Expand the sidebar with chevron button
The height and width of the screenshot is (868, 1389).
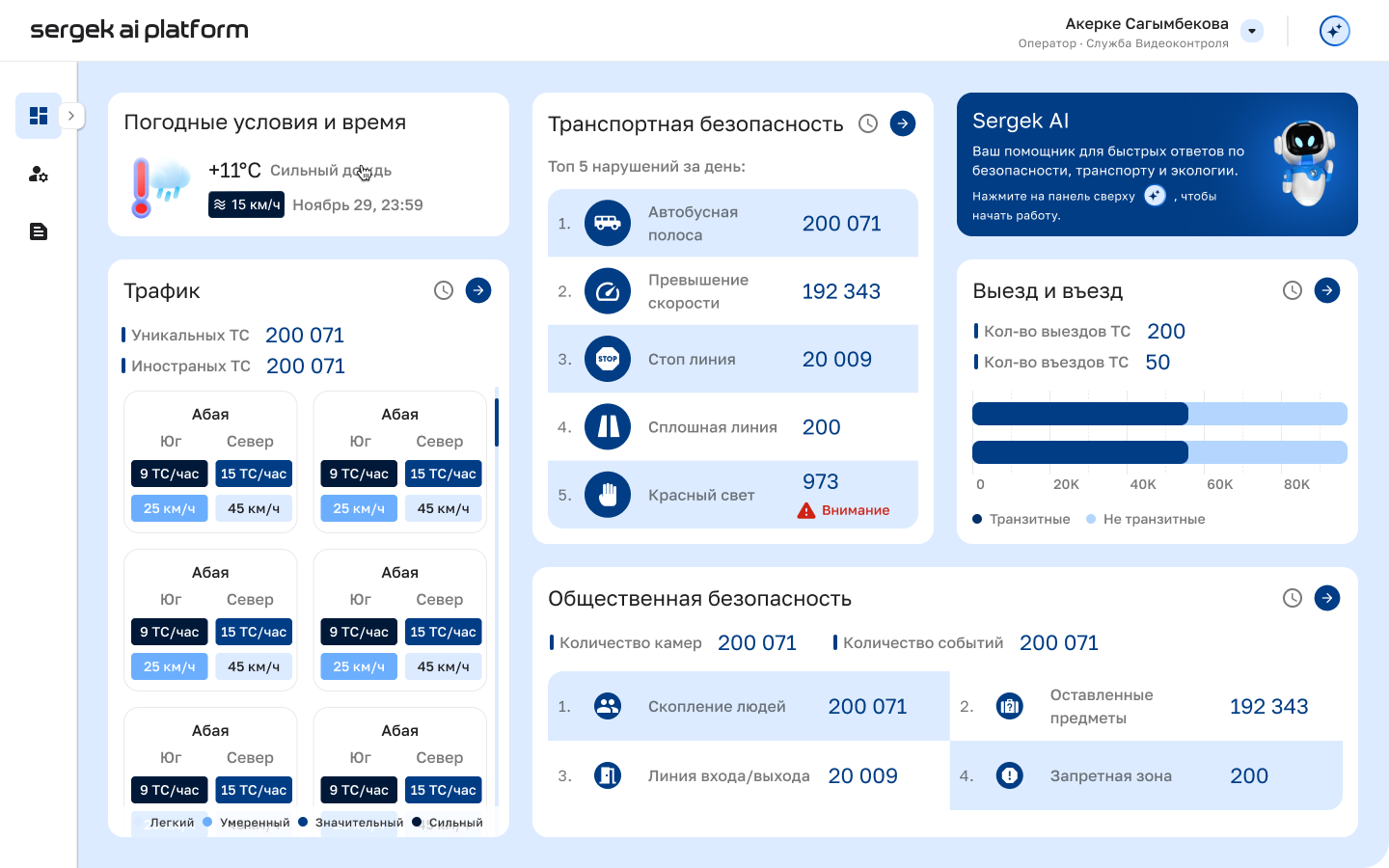pyautogui.click(x=71, y=116)
